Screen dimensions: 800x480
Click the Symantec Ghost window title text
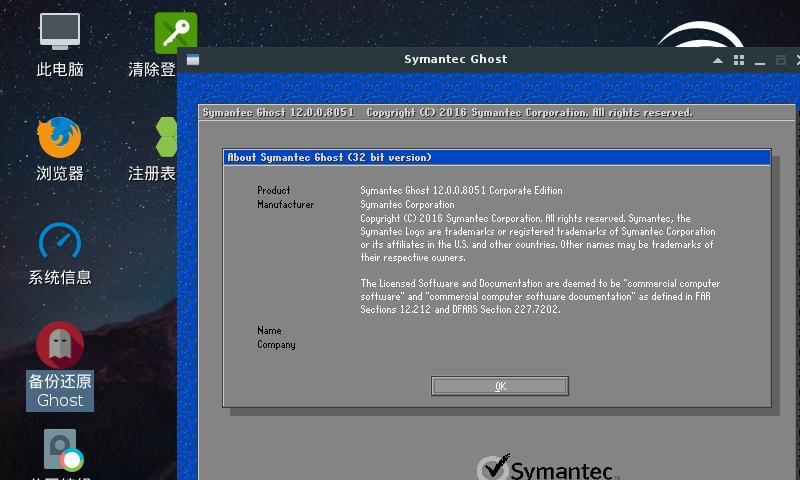tap(456, 59)
